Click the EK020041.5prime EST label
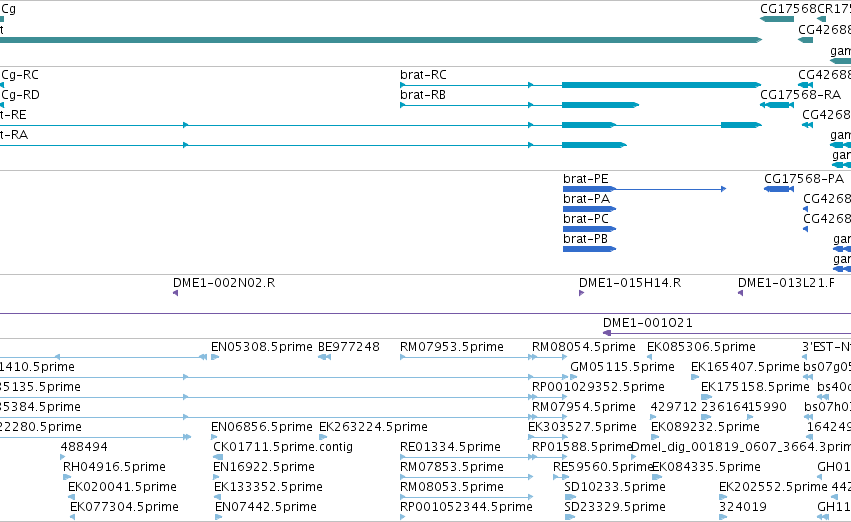 point(122,487)
